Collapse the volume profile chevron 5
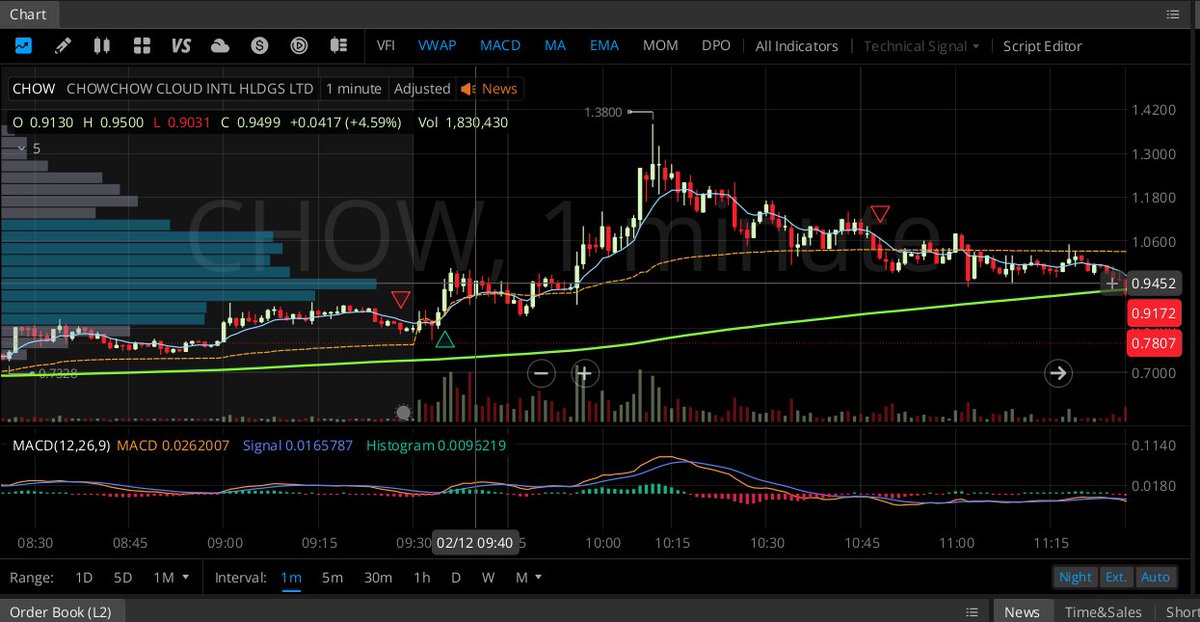1200x622 pixels. click(22, 148)
